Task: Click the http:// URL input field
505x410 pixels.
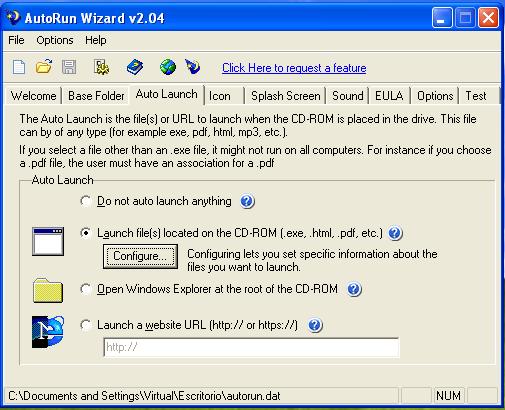Action: click(x=251, y=347)
